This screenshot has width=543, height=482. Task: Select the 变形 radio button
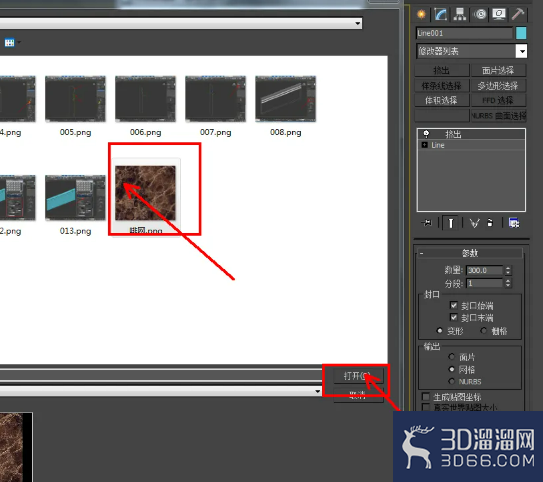[439, 331]
